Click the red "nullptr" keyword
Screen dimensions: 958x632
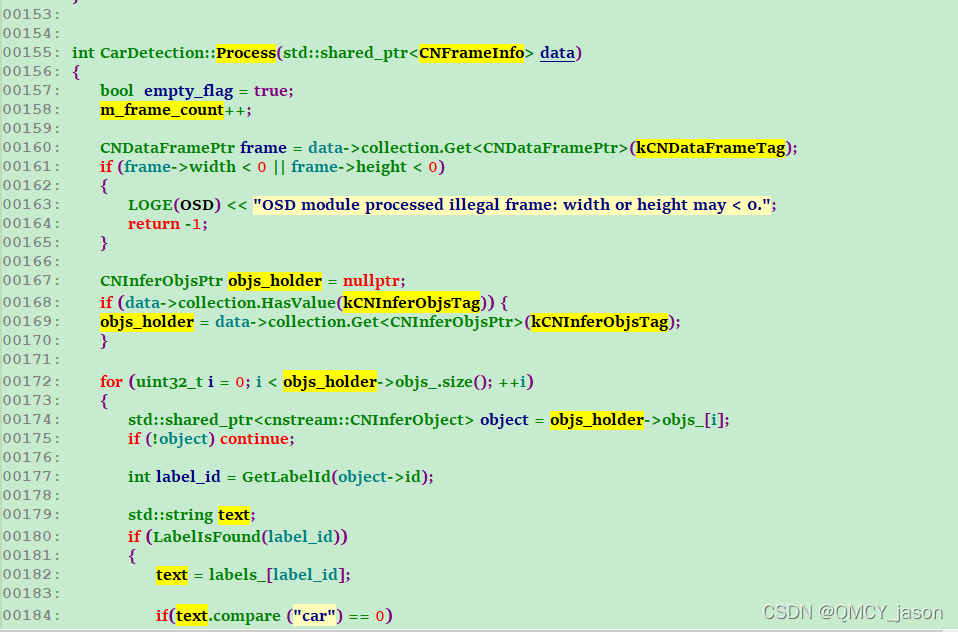(x=371, y=281)
